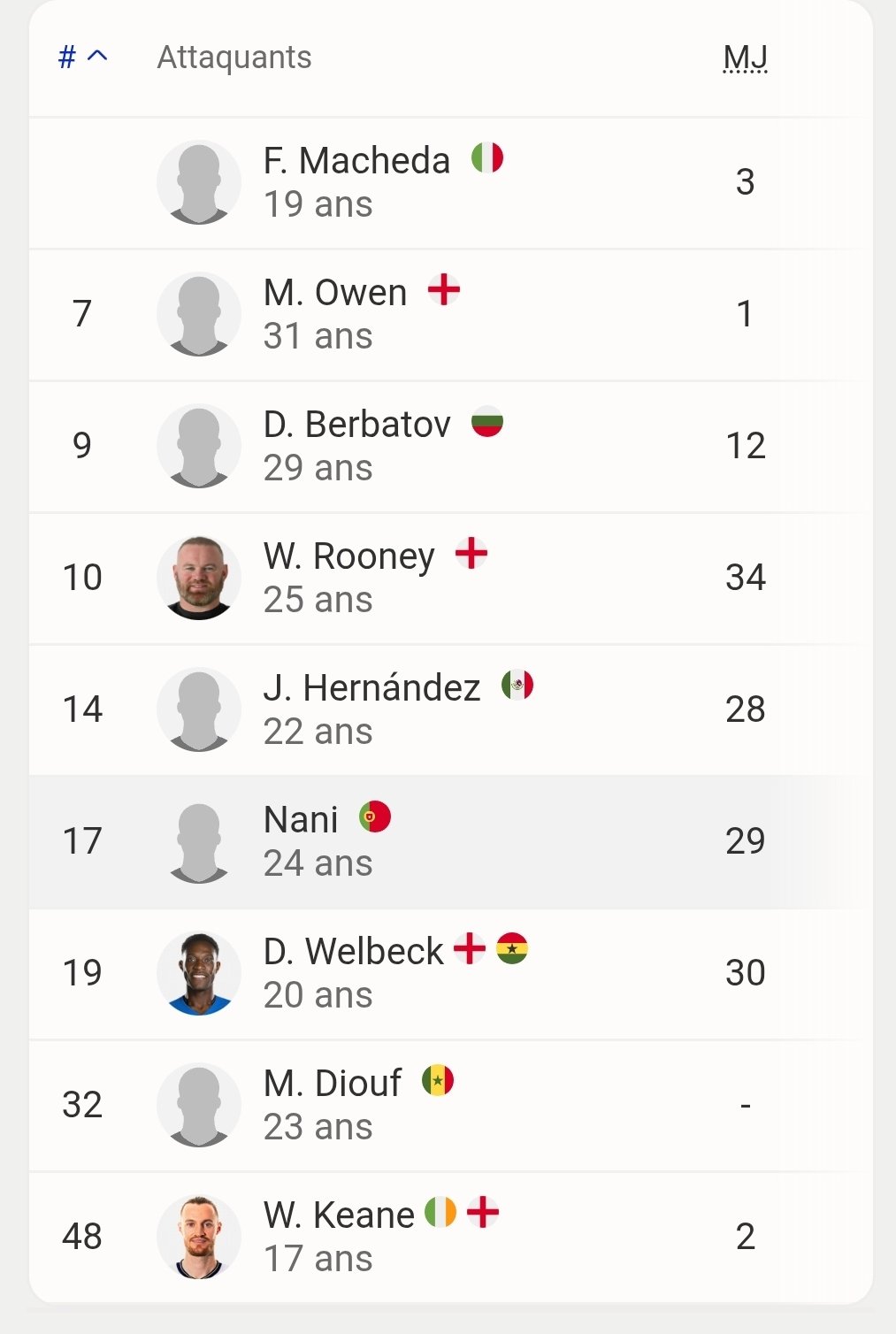This screenshot has width=896, height=1334.
Task: Open F. Macheda's player profile
Action: (356, 162)
